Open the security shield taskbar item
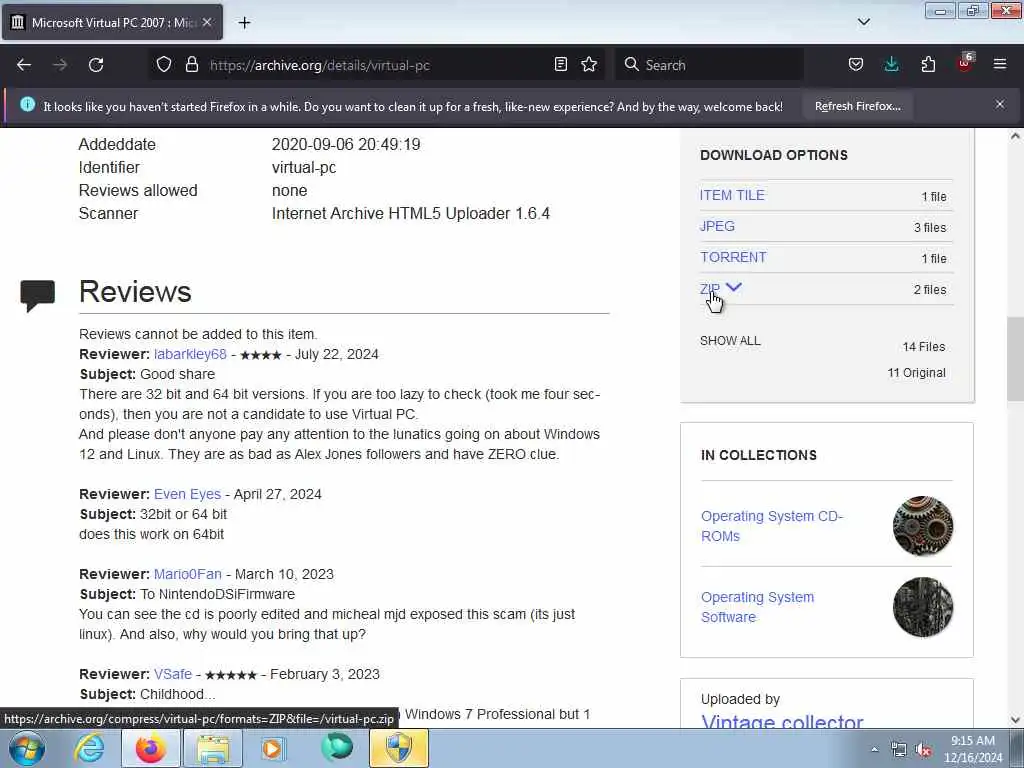This screenshot has height=768, width=1024. 399,748
